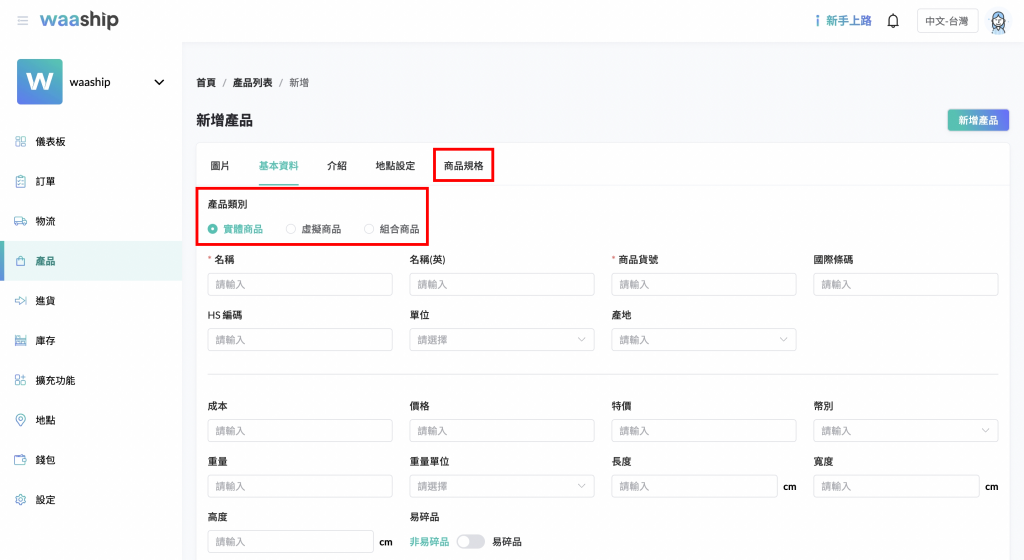This screenshot has width=1024, height=560.
Task: Expand the waaship account selector chevron
Action: tap(159, 82)
